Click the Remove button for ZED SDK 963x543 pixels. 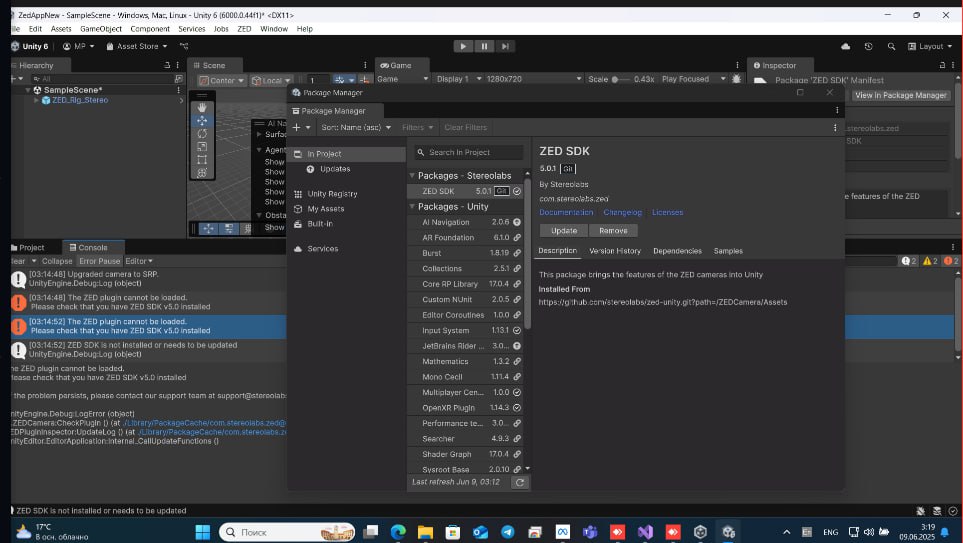(x=613, y=230)
